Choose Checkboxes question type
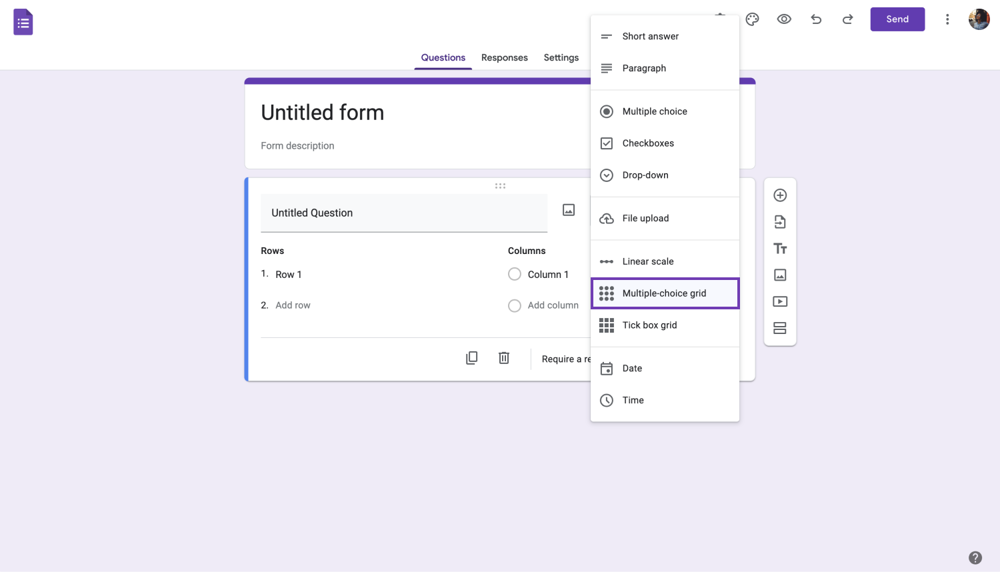Screen dimensions: 1000x572 coord(665,143)
